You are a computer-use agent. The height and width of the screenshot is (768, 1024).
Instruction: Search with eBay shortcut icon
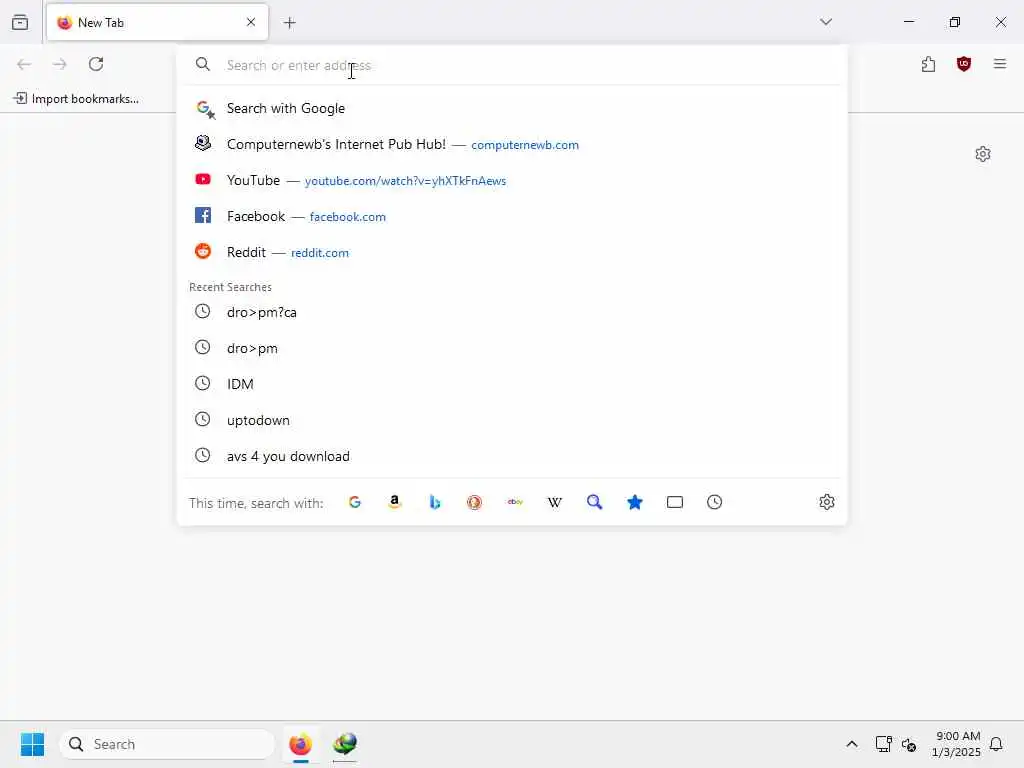click(x=515, y=502)
